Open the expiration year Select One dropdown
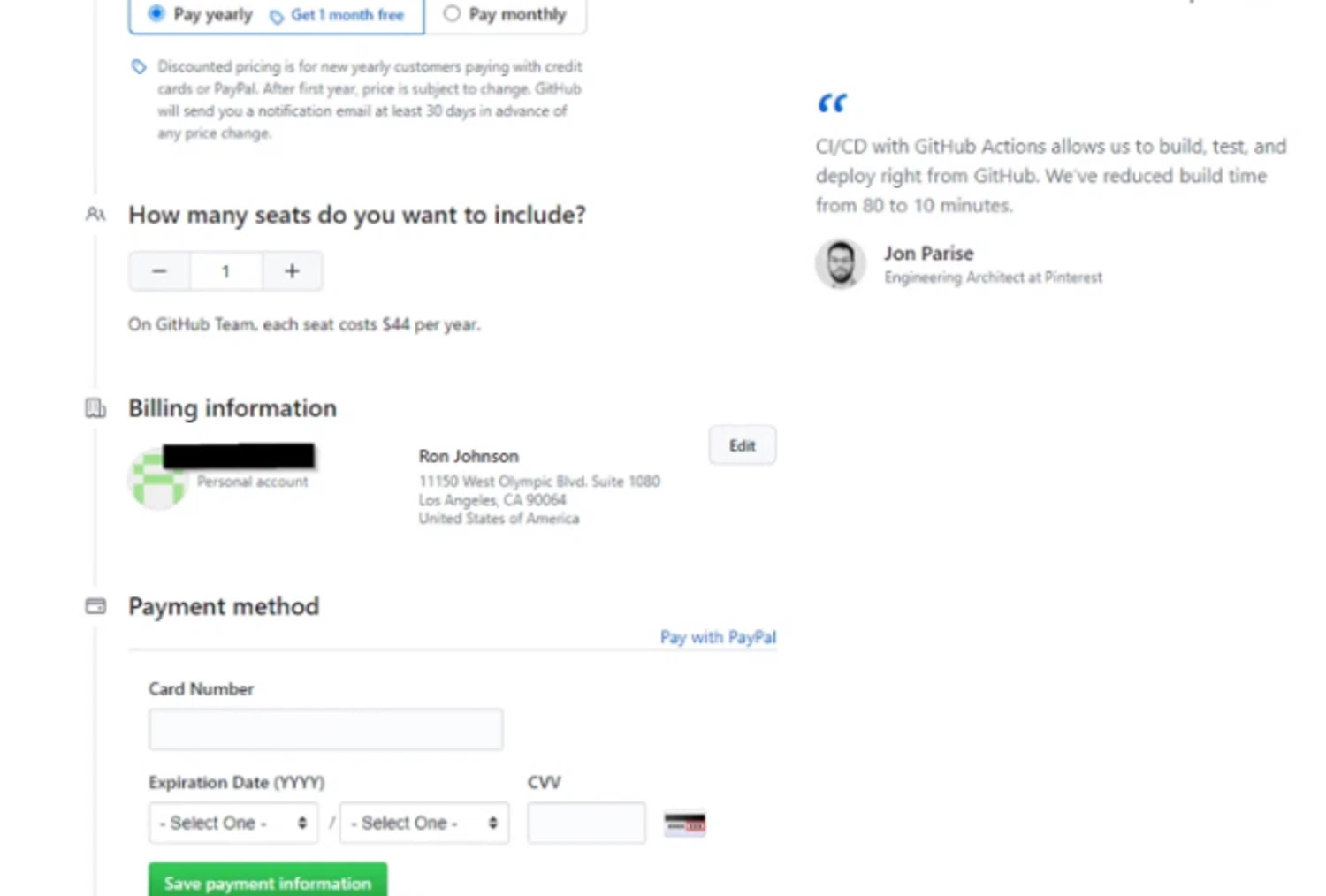This screenshot has width=1326, height=896. tap(424, 823)
